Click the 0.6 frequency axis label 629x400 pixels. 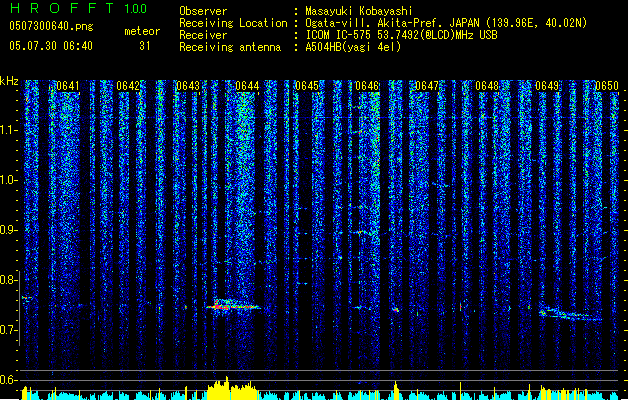[8, 380]
